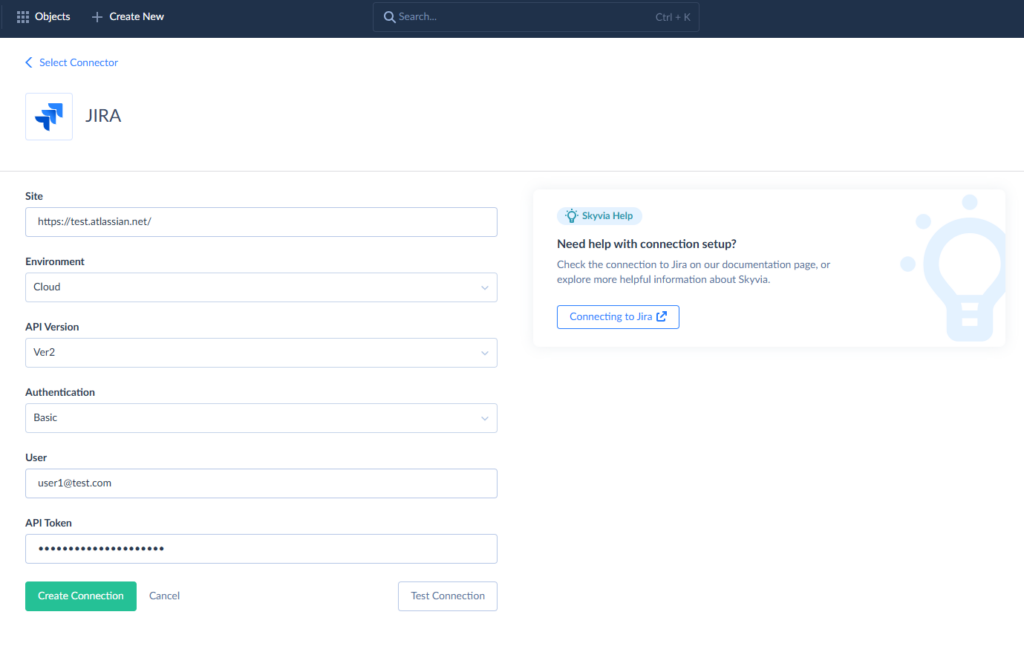Click the lightbulb icon on Skyvia Help badge
The width and height of the screenshot is (1024, 655).
[x=570, y=215]
